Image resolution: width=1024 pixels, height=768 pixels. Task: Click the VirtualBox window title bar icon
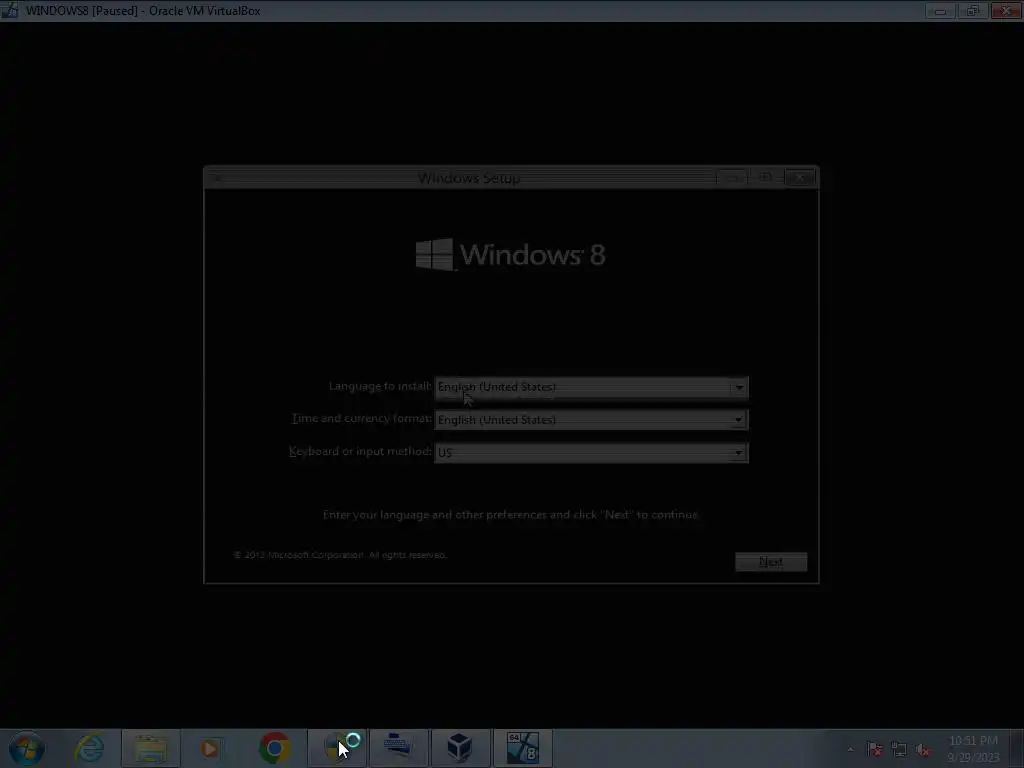coord(10,10)
